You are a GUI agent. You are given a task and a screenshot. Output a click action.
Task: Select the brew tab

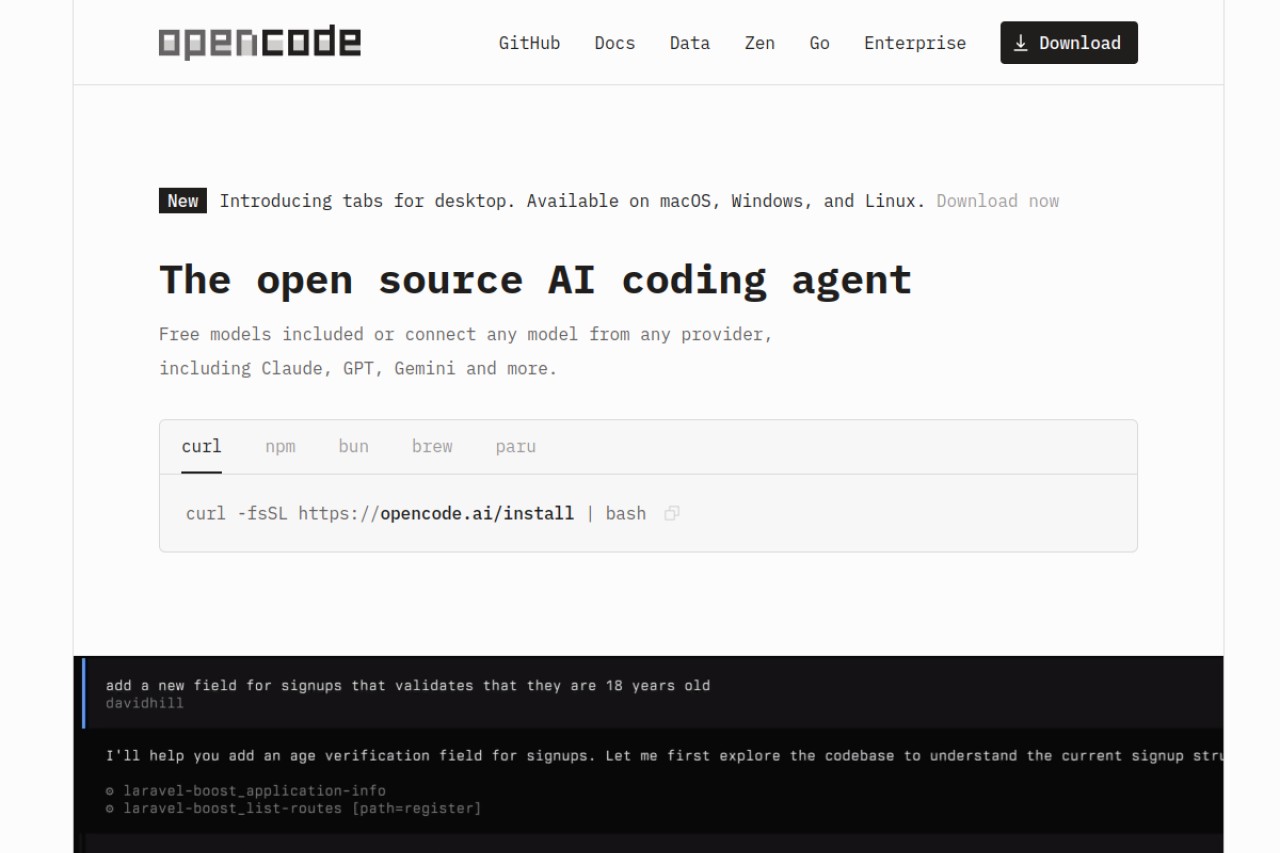(432, 446)
